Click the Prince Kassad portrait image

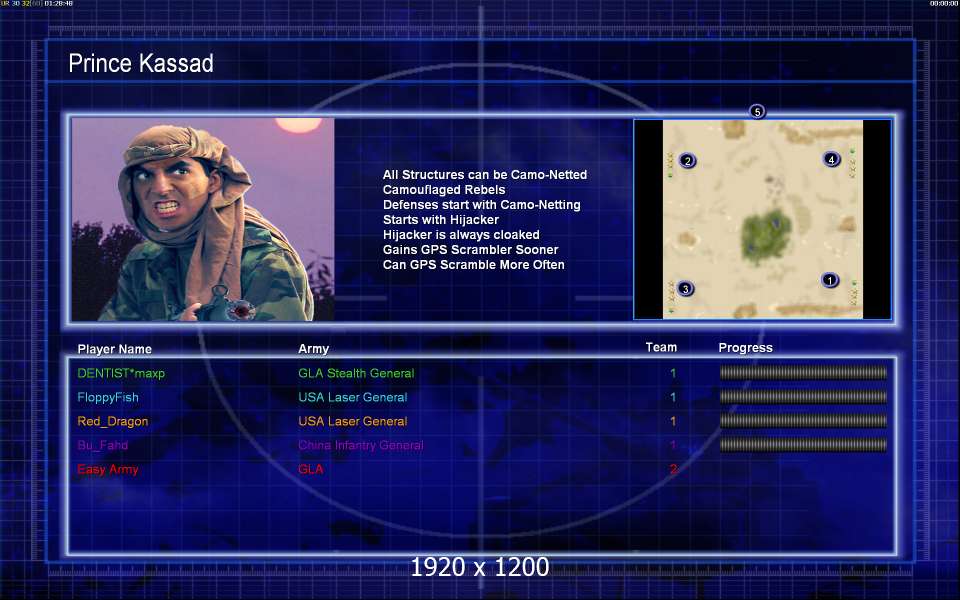(x=203, y=219)
